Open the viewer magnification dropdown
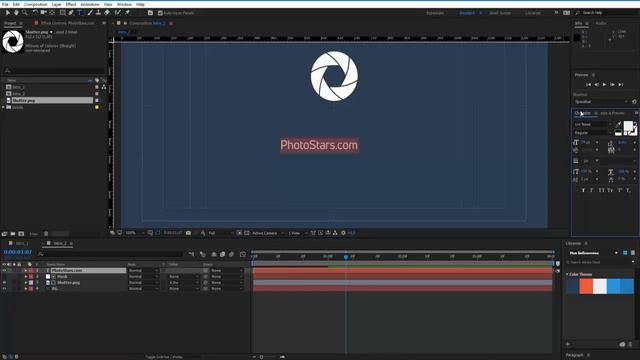 (135, 233)
